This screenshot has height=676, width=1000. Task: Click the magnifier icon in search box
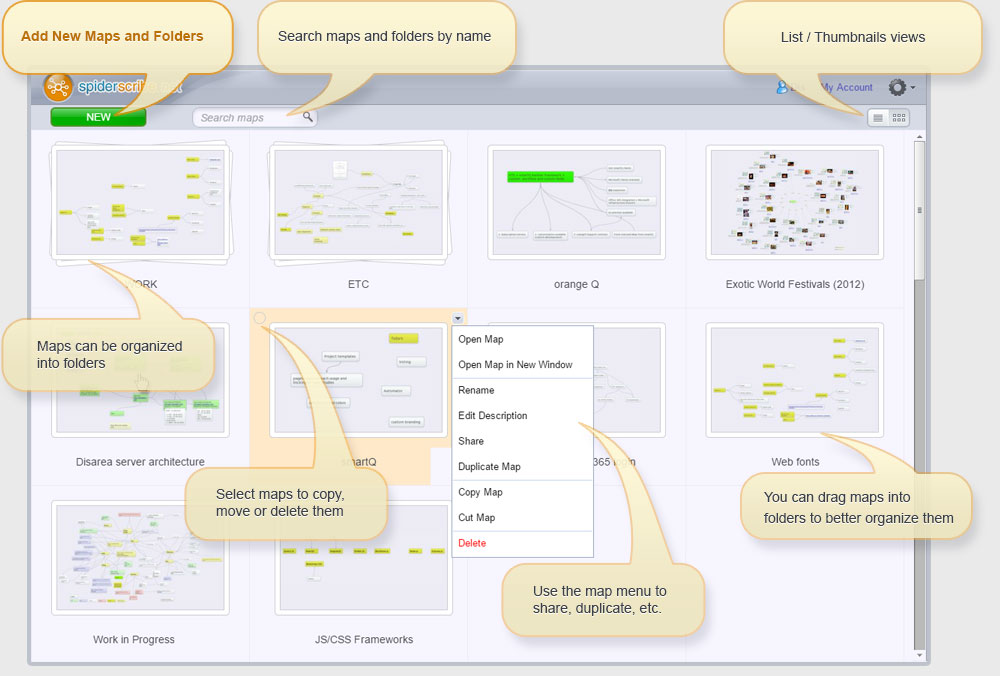308,117
